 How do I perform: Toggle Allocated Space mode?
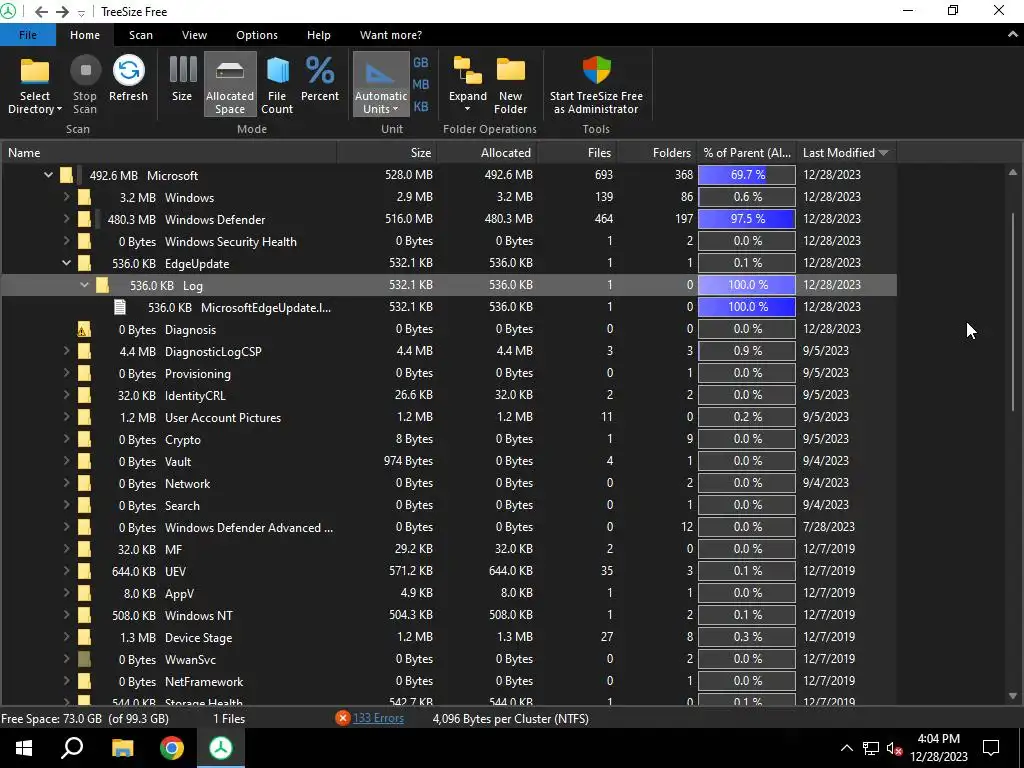pos(230,85)
